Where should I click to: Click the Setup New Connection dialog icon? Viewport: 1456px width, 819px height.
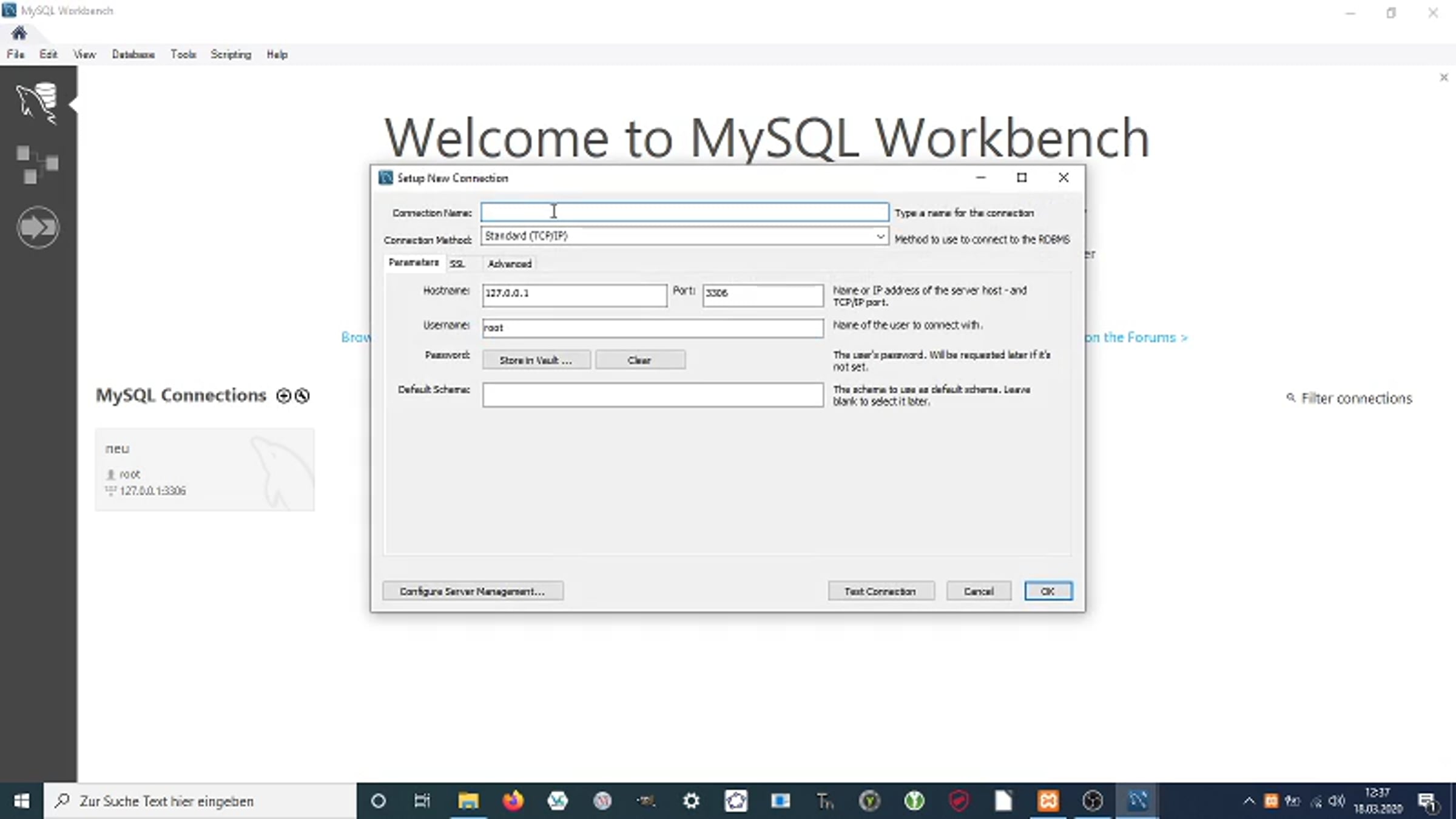click(385, 178)
